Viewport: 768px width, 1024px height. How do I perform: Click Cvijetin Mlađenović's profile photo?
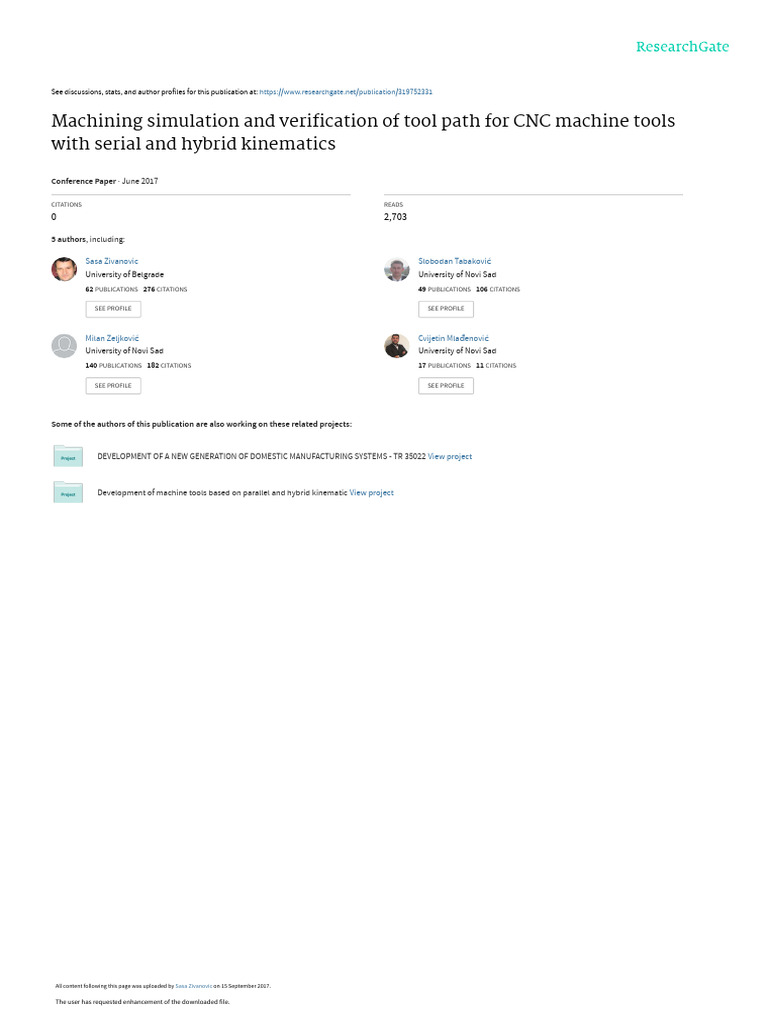(397, 346)
